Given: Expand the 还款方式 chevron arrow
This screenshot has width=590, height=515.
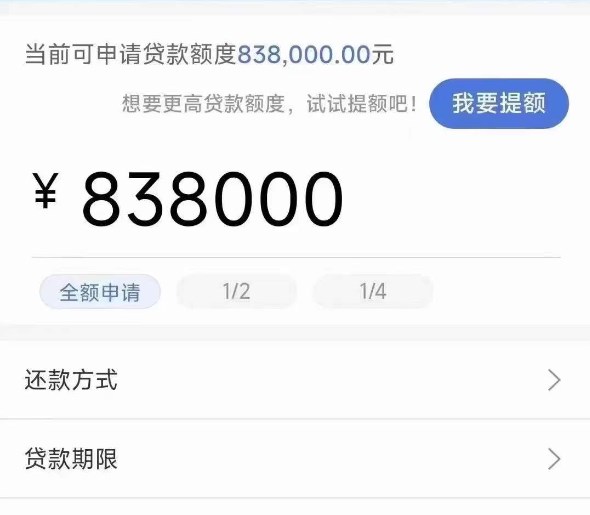Looking at the screenshot, I should pyautogui.click(x=554, y=380).
